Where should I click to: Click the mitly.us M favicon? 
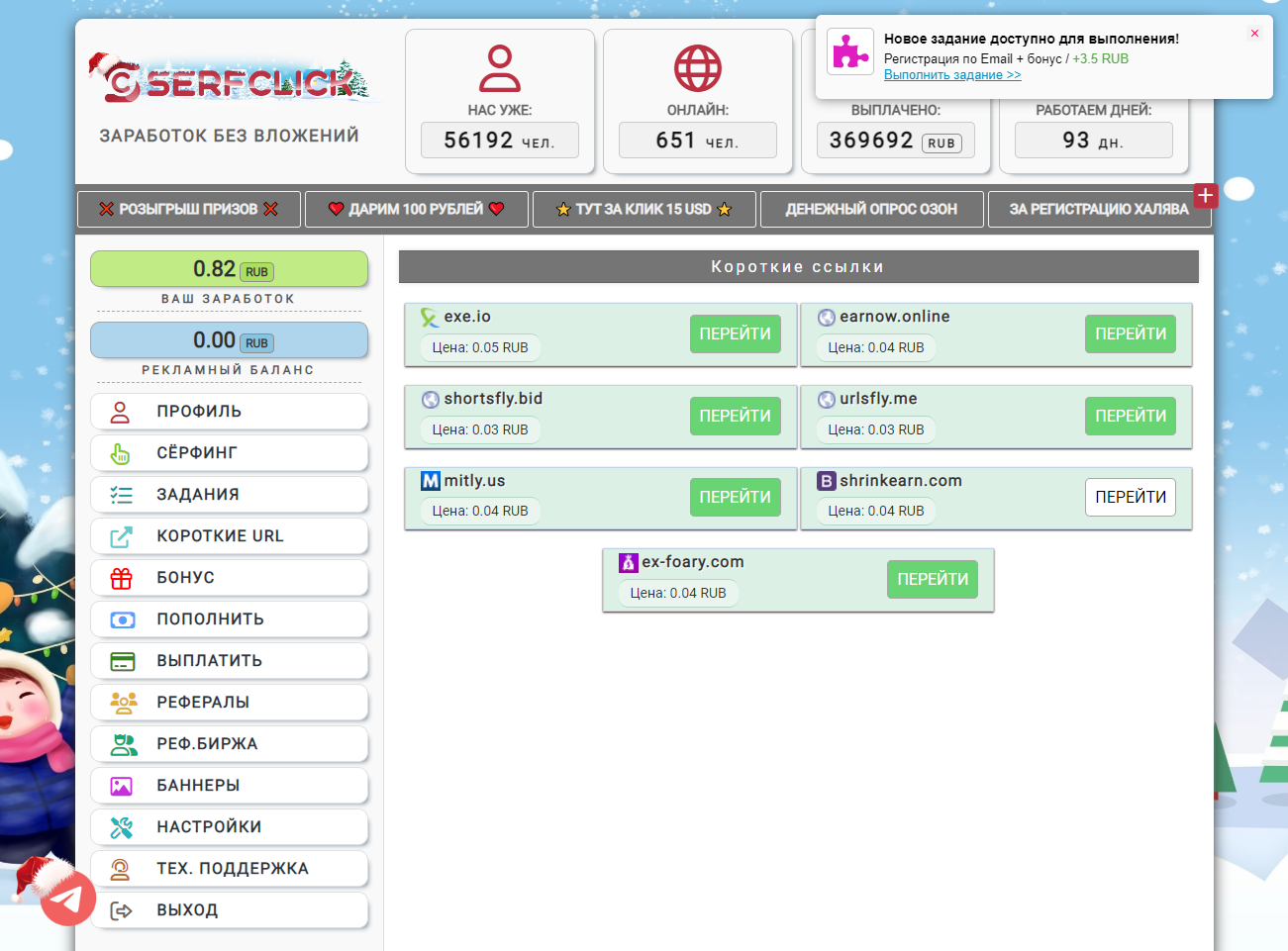(x=430, y=481)
